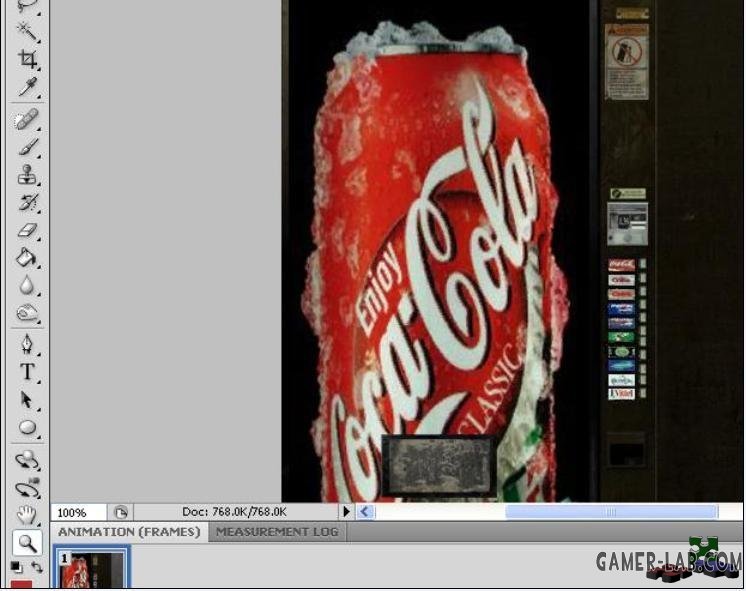Choose the Eraser tool
Screen dimensions: 746x591
[27, 230]
